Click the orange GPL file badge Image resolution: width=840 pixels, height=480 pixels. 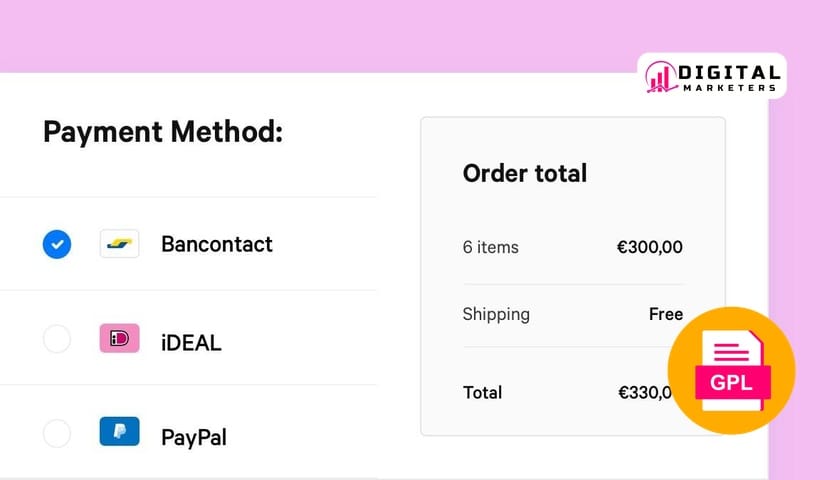pos(731,371)
